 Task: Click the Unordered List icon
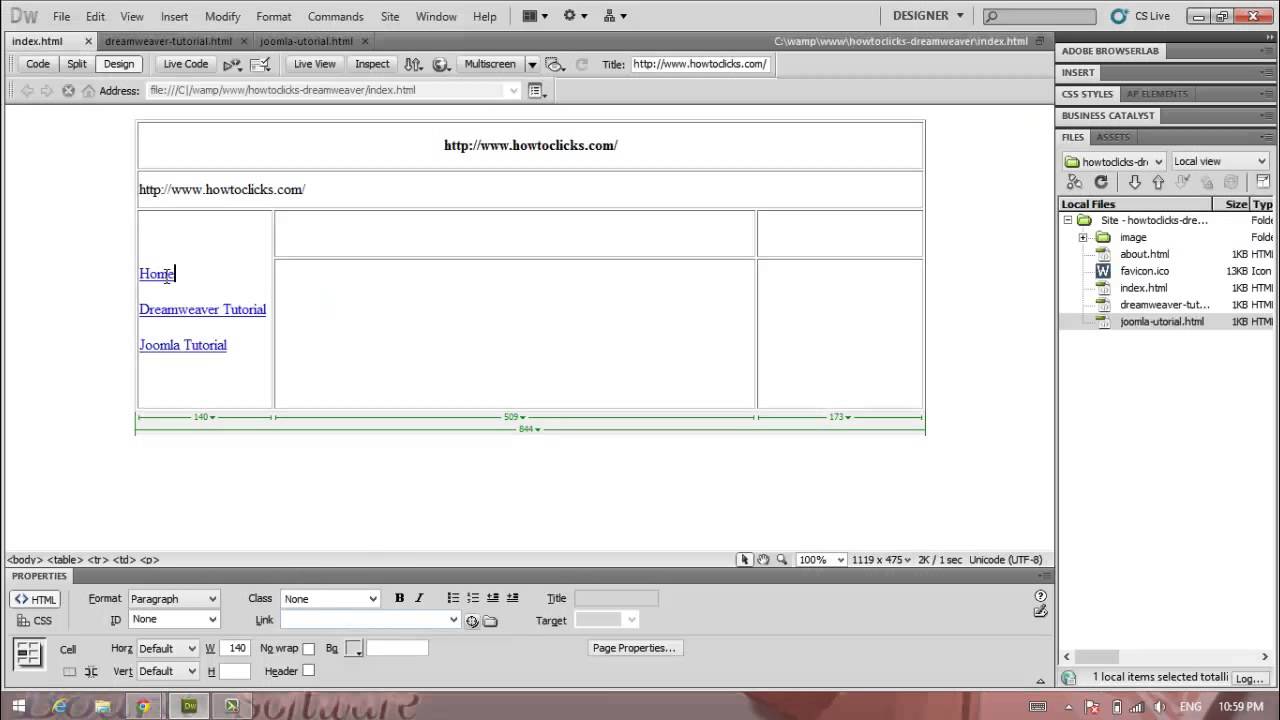click(453, 598)
